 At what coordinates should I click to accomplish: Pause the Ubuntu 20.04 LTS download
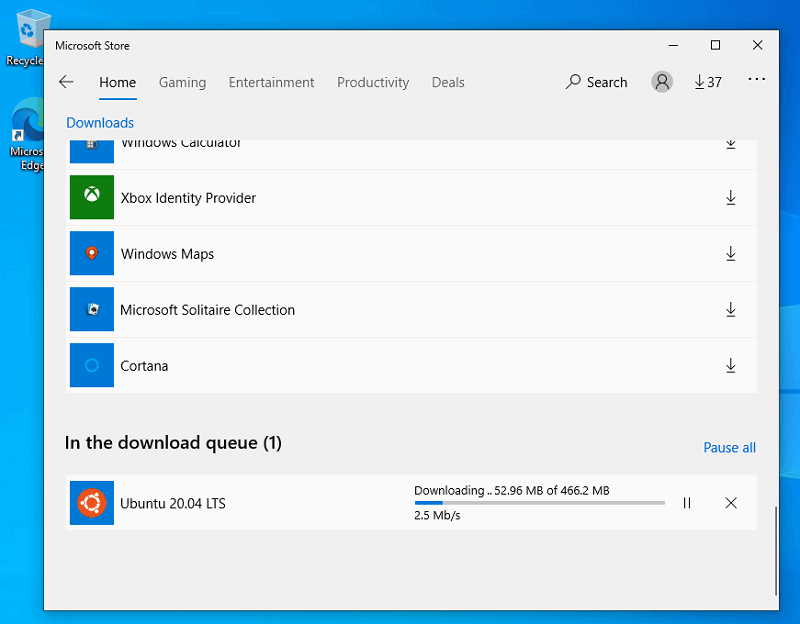click(687, 503)
